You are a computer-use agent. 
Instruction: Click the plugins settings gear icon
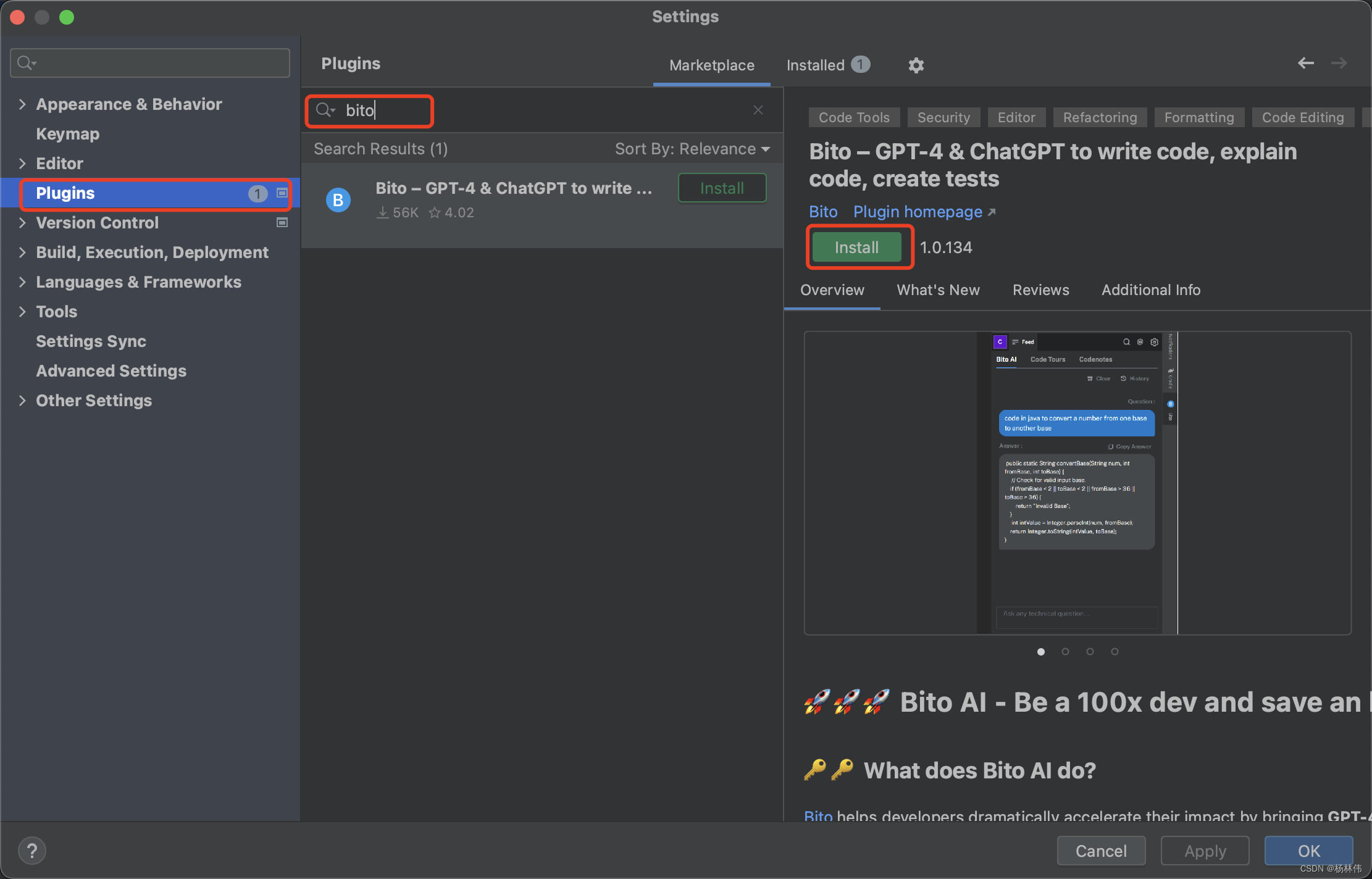[916, 65]
